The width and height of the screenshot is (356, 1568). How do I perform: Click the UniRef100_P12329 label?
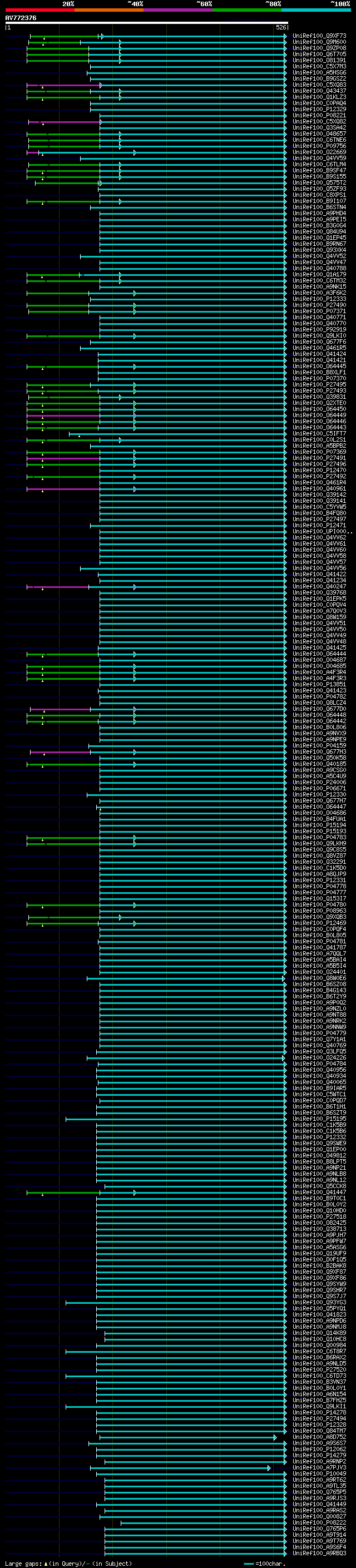click(x=319, y=110)
